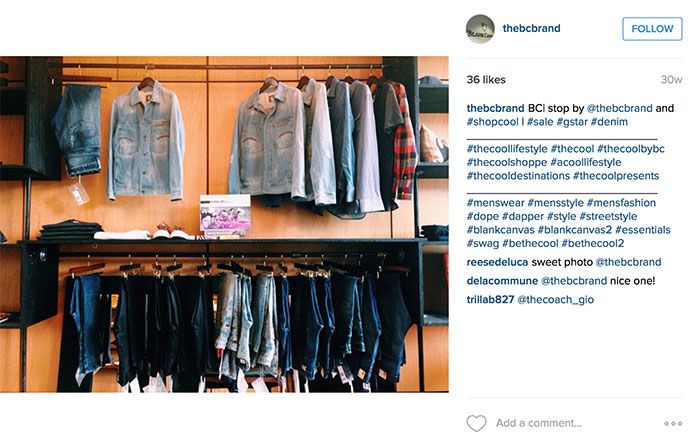Open the #streetstyle hashtag

pyautogui.click(x=608, y=216)
